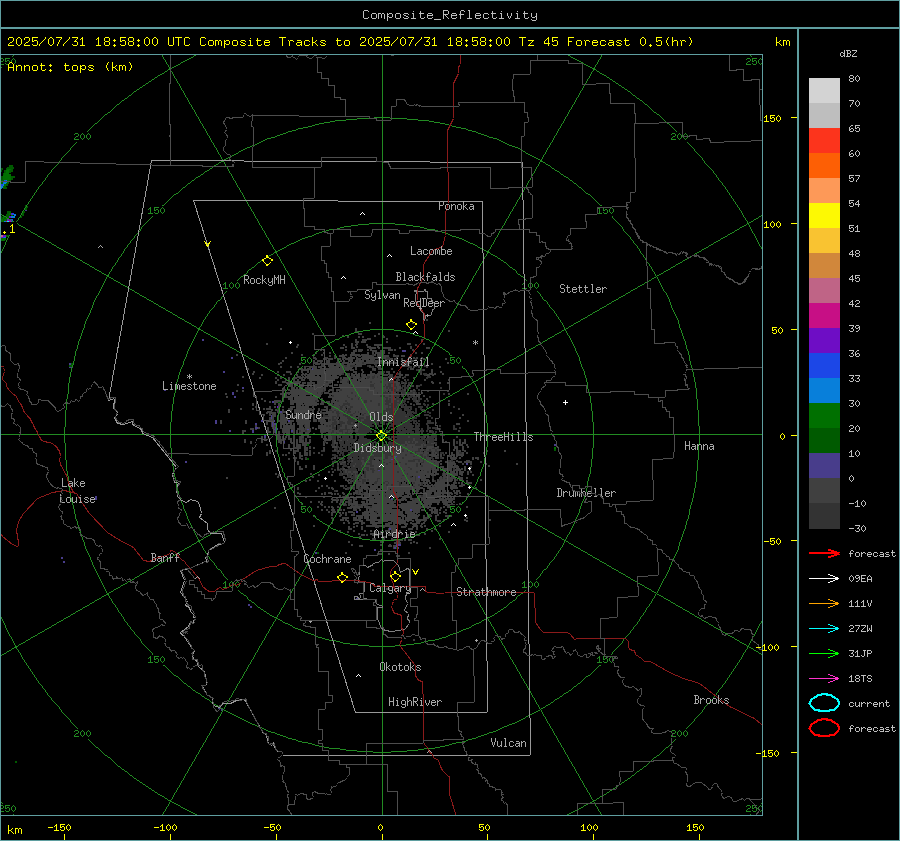Click the Strathmore label
Viewport: 900px width, 841px height.
[x=486, y=592]
